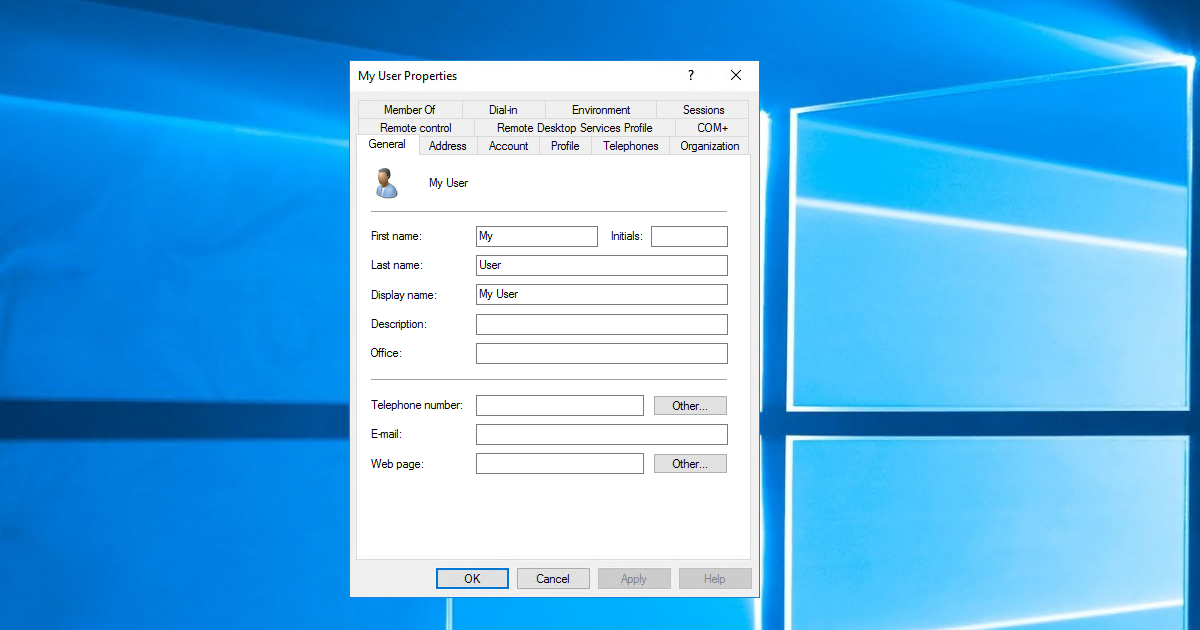This screenshot has height=630, width=1200.
Task: Click Other next to Telephone number
Action: 690,405
